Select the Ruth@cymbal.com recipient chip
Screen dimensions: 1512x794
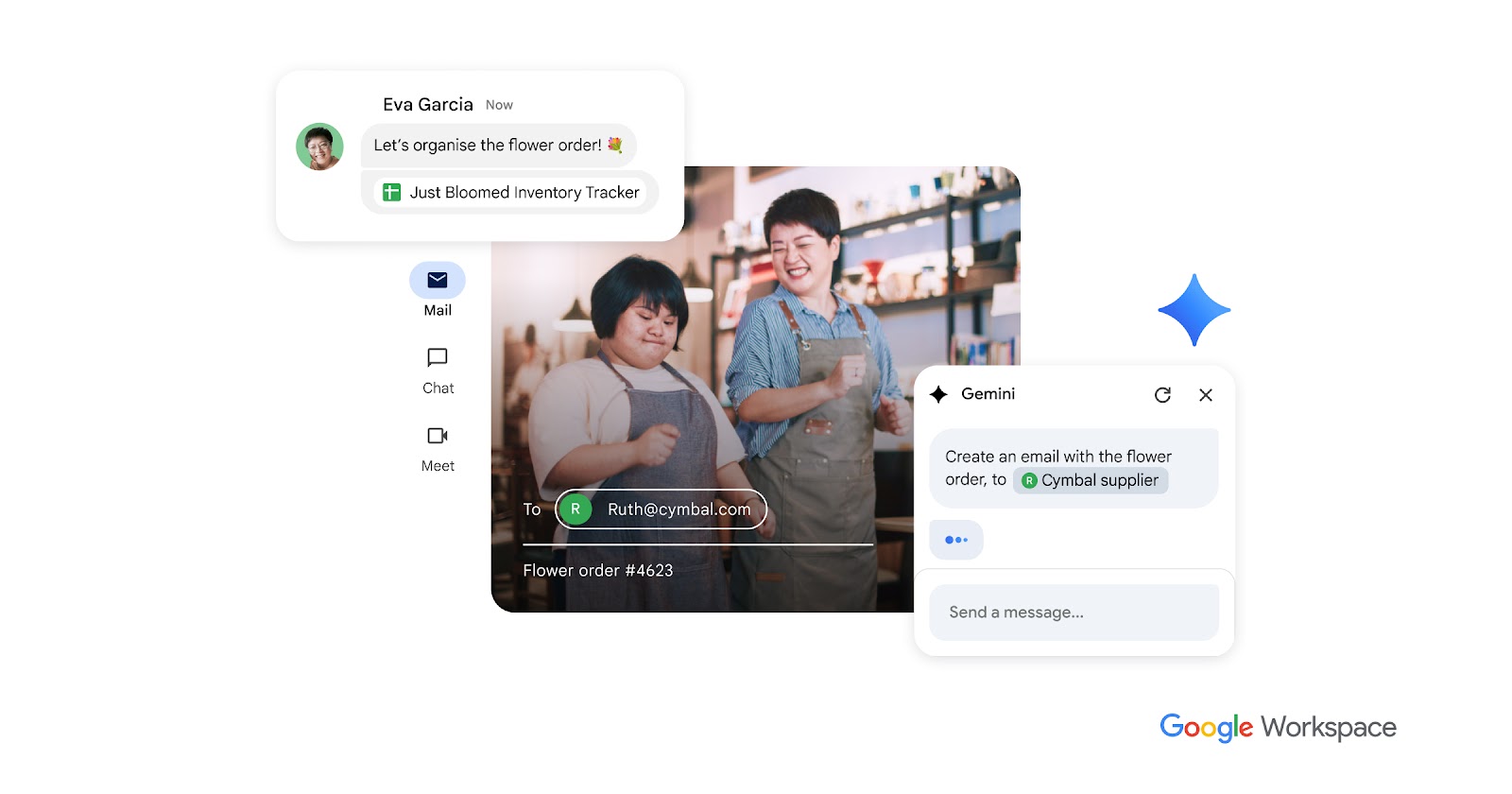(661, 509)
